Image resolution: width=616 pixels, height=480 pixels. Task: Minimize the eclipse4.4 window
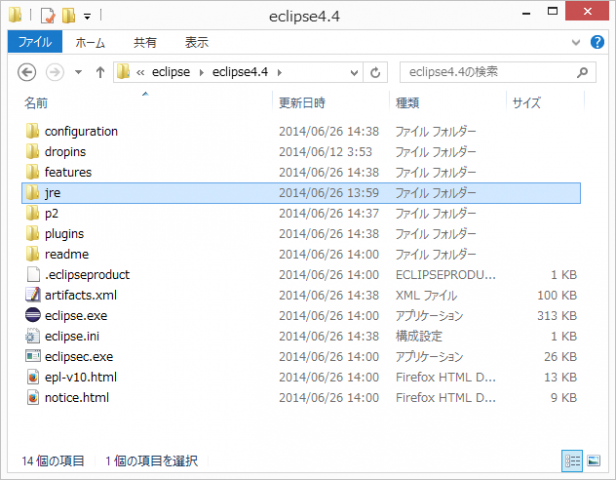tap(526, 13)
